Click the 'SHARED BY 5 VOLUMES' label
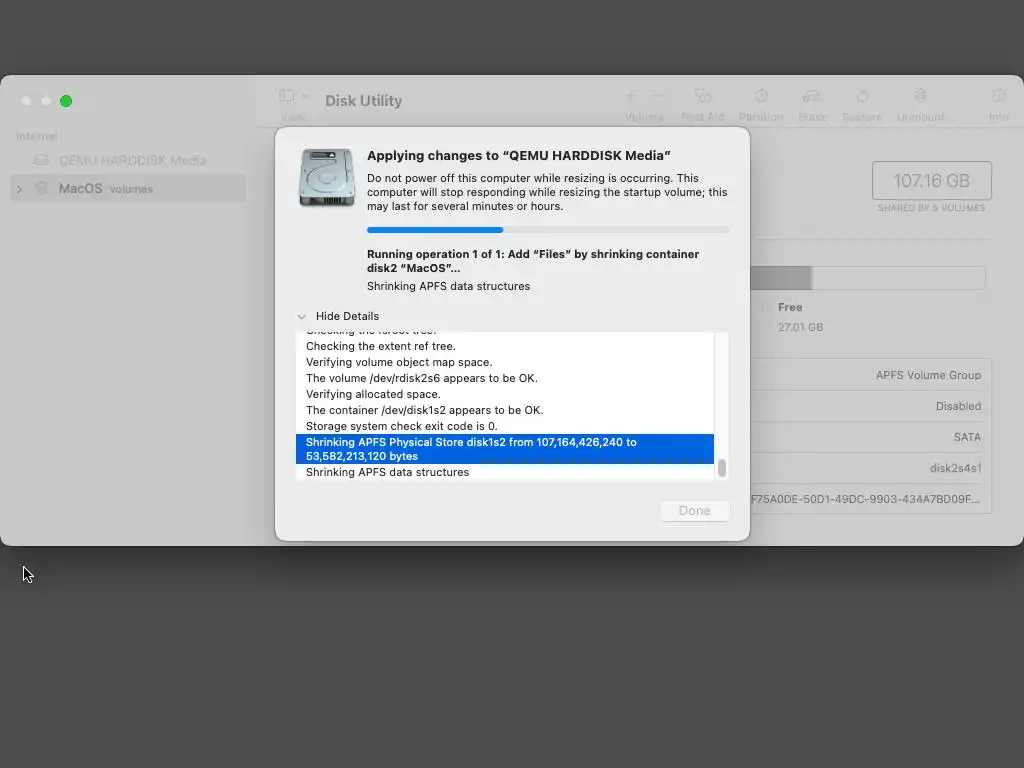Image resolution: width=1024 pixels, height=768 pixels. pyautogui.click(x=931, y=208)
